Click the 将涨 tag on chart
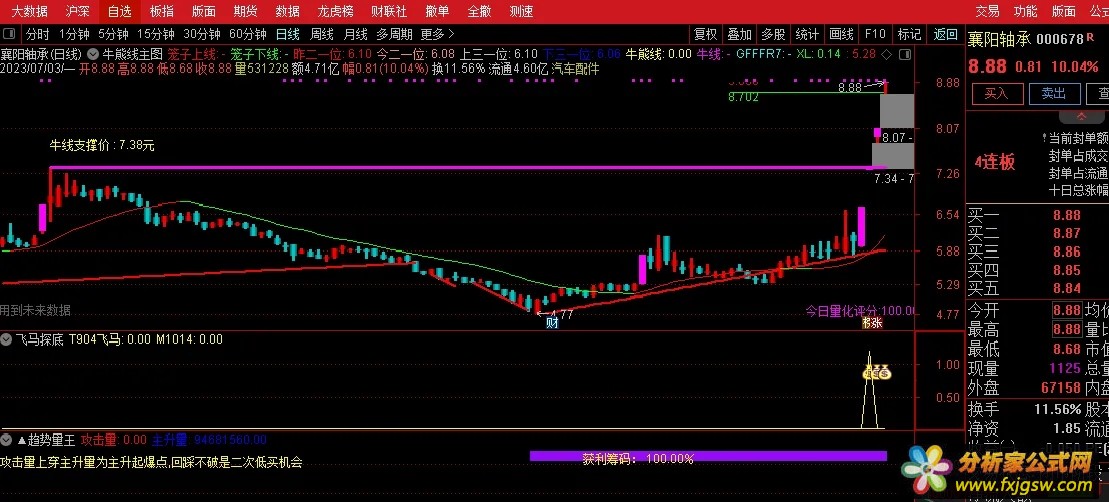 point(873,323)
